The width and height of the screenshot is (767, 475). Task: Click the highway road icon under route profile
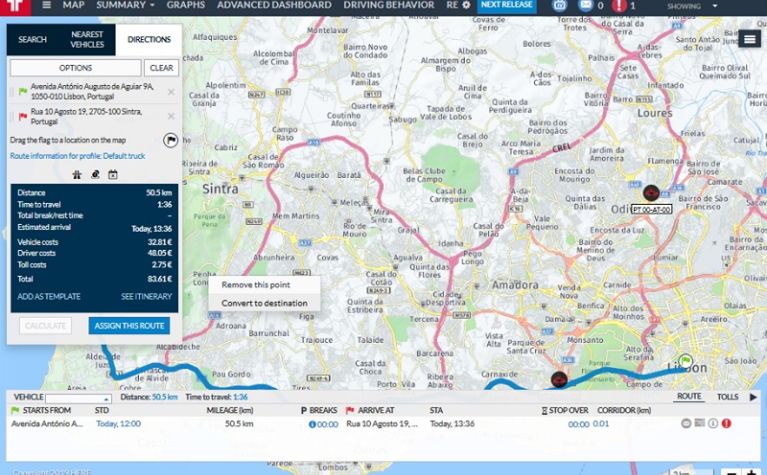pyautogui.click(x=77, y=175)
